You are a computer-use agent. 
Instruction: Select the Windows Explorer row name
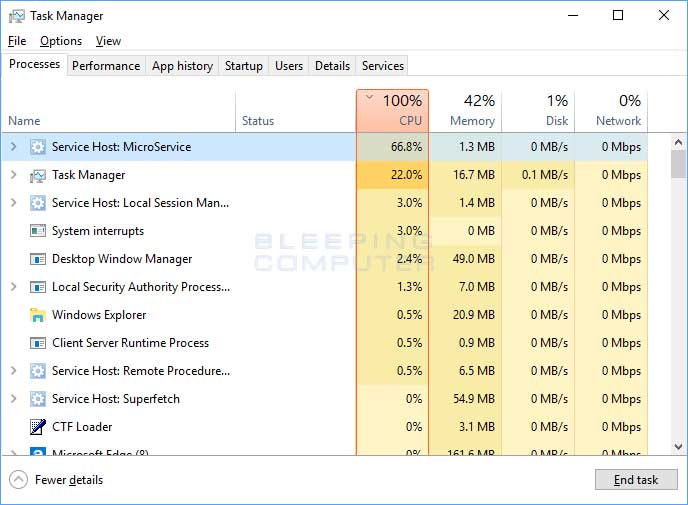99,315
